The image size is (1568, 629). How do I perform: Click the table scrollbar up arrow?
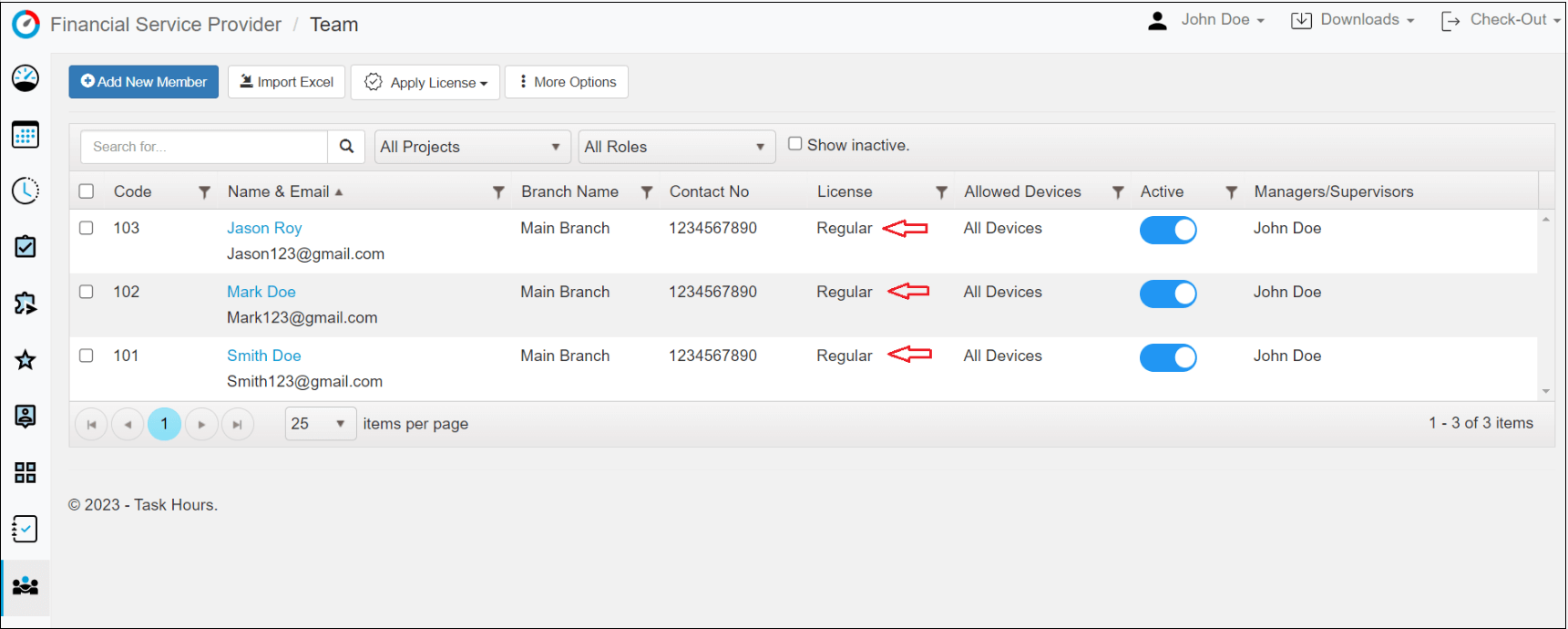pos(1546,220)
